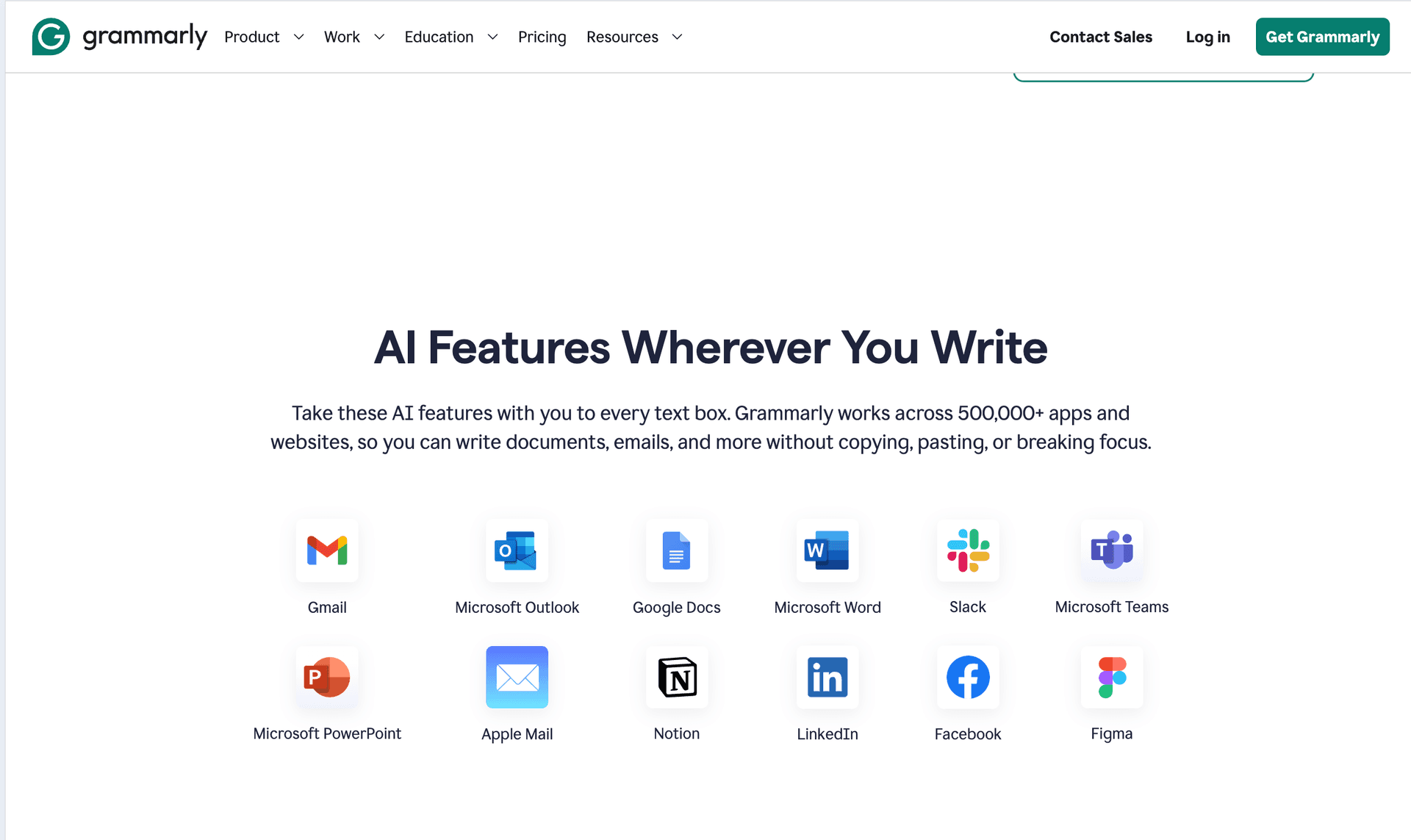1411x840 pixels.
Task: Click the Contact Sales link
Action: tap(1101, 37)
